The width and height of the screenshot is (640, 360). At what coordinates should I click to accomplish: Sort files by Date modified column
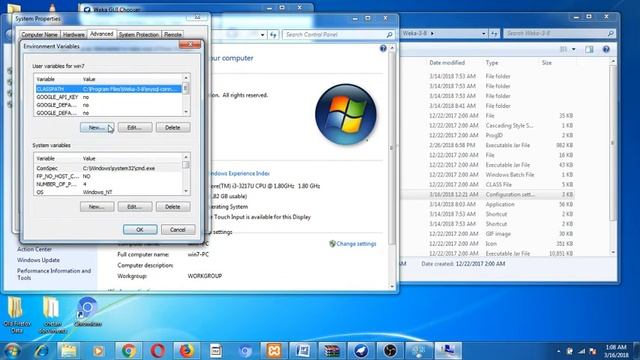click(447, 63)
